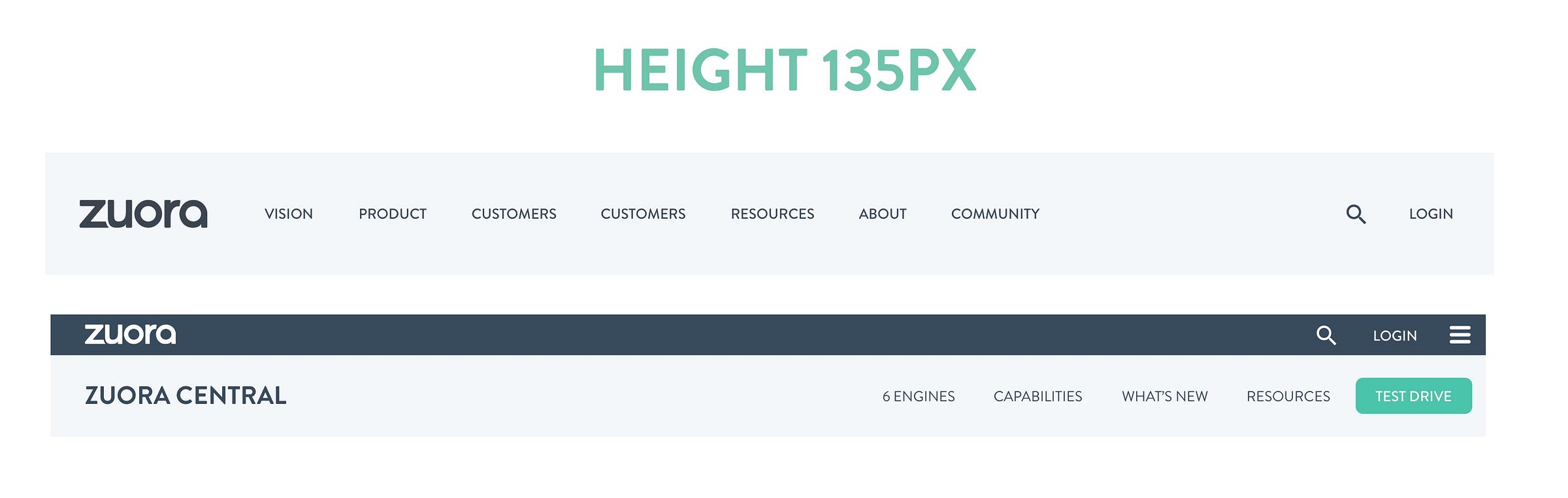Screen dimensions: 1568x498
Task: Open the Product menu item
Action: (x=393, y=214)
